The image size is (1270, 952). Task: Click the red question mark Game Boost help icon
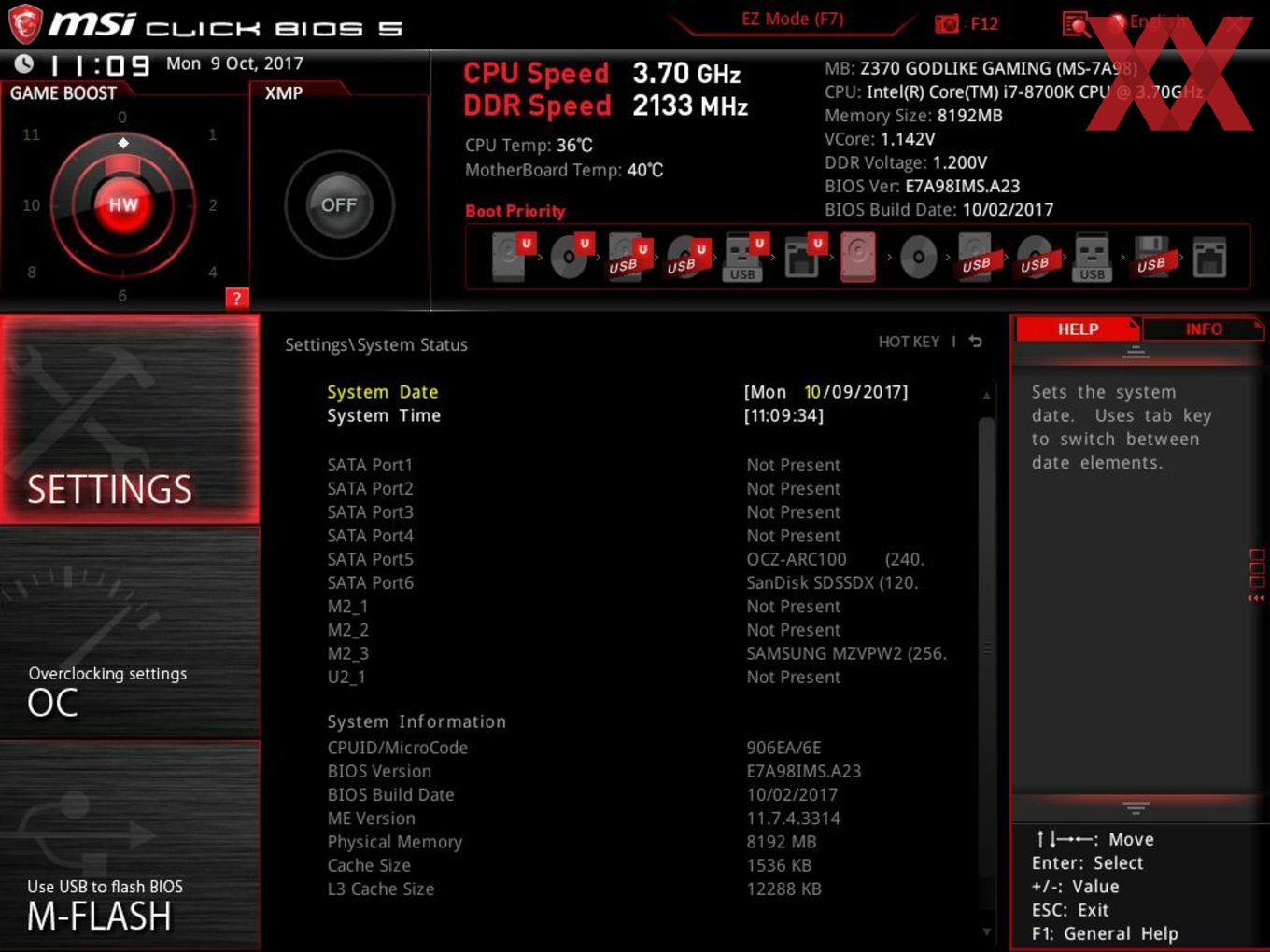point(236,299)
